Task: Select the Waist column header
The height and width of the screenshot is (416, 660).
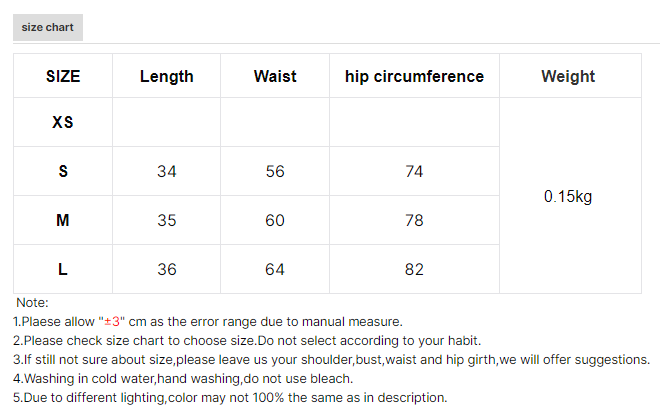Action: (x=275, y=76)
